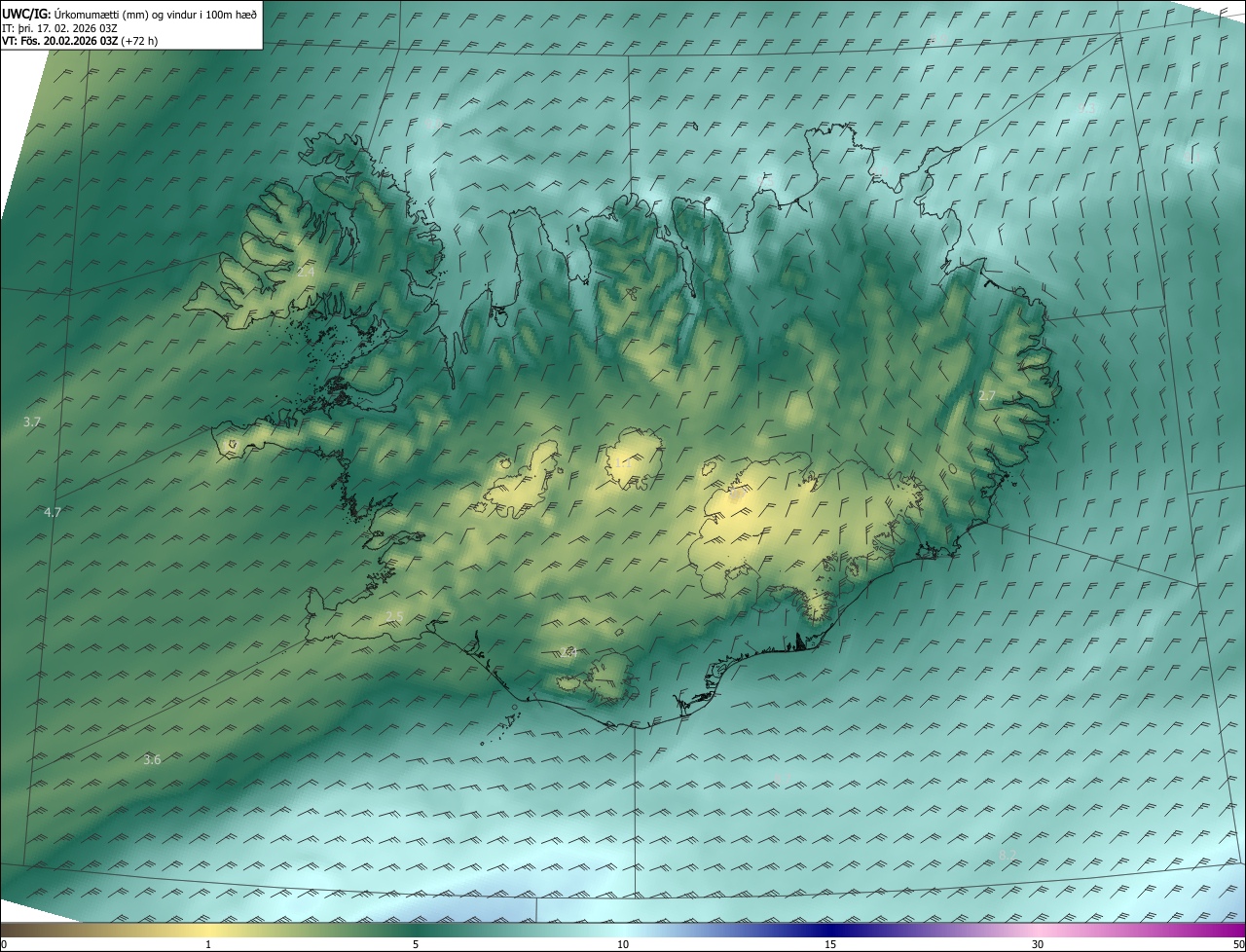1246x952 pixels.
Task: Click the 1 tick on the color scale
Action: 208,944
